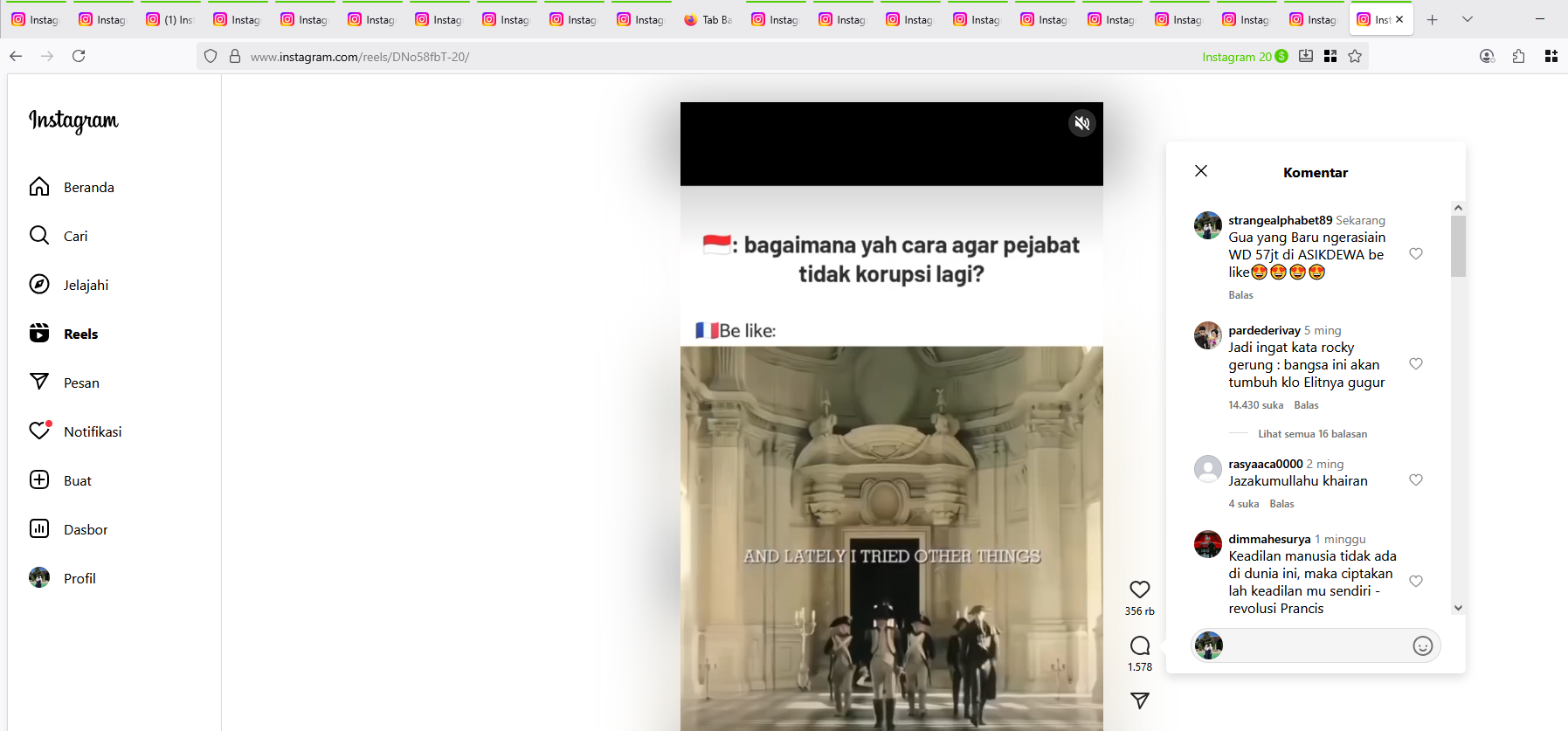This screenshot has width=1568, height=731.
Task: Switch to the '(1) Ins' browser tab
Action: coord(170,19)
